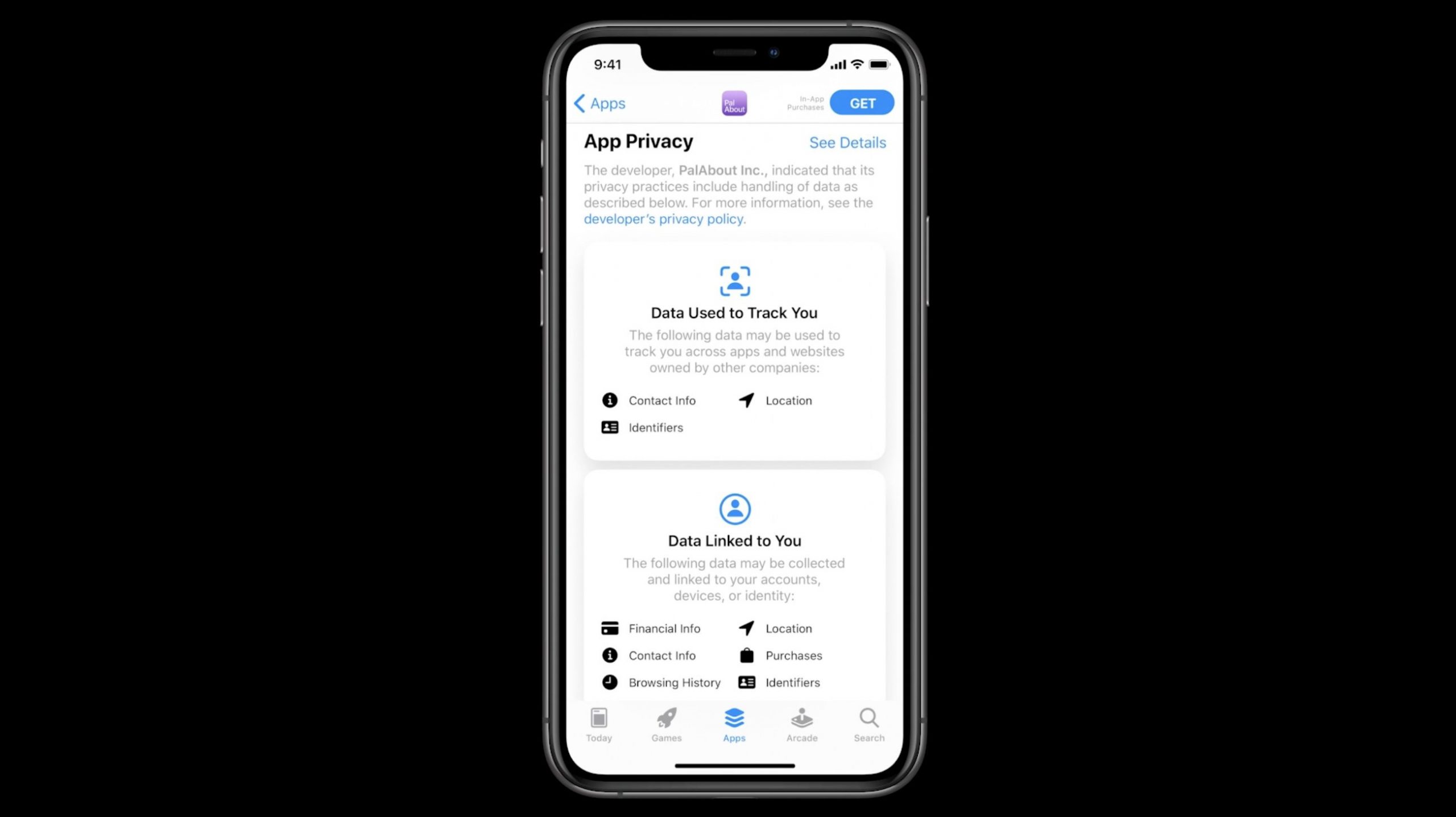Tap the Data Used to Track icon
The image size is (1456, 817).
(735, 281)
